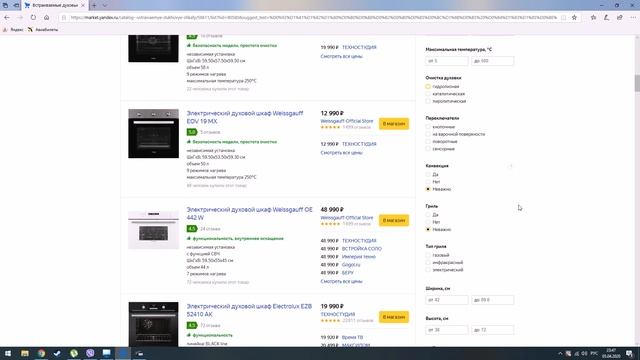The height and width of the screenshot is (360, 640).
Task: Select 'Неважно' under Гриль
Action: pos(428,230)
